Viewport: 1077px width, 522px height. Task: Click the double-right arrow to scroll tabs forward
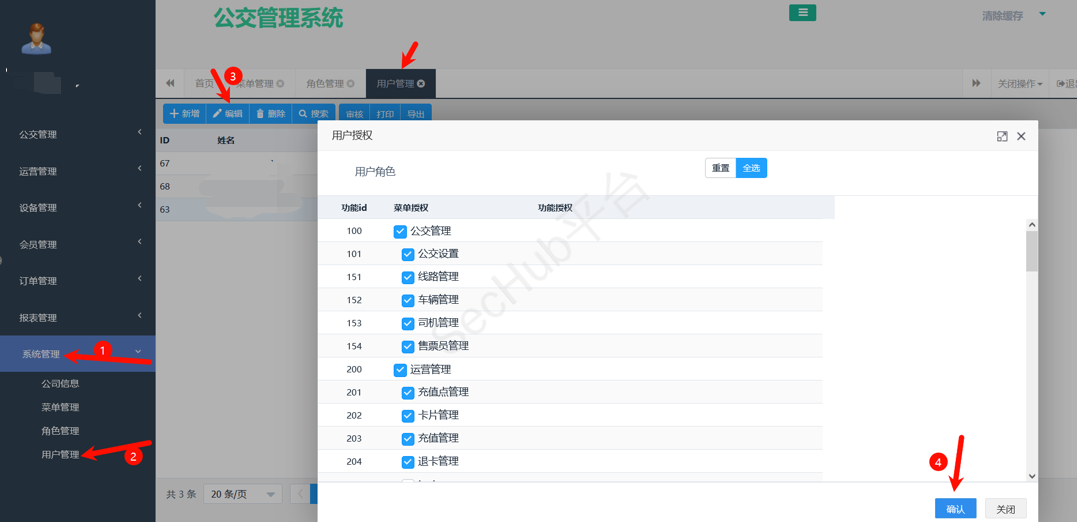pyautogui.click(x=976, y=83)
